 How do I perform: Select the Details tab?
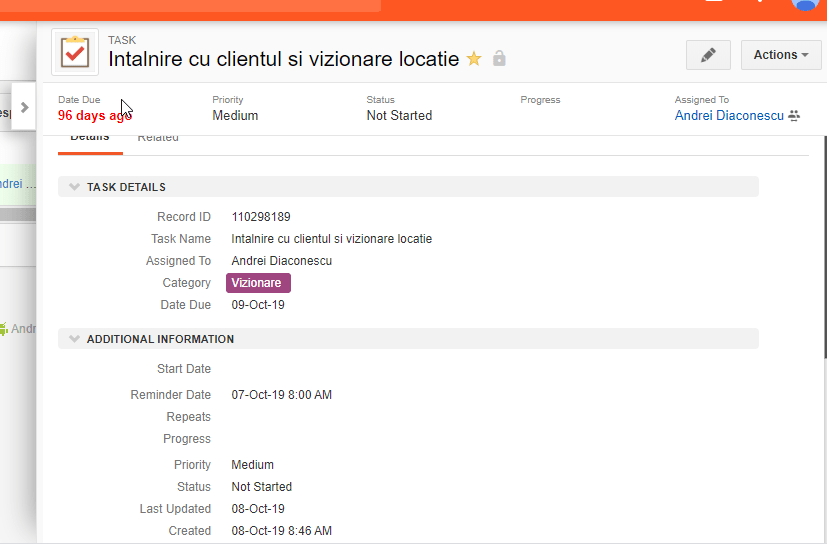(89, 138)
